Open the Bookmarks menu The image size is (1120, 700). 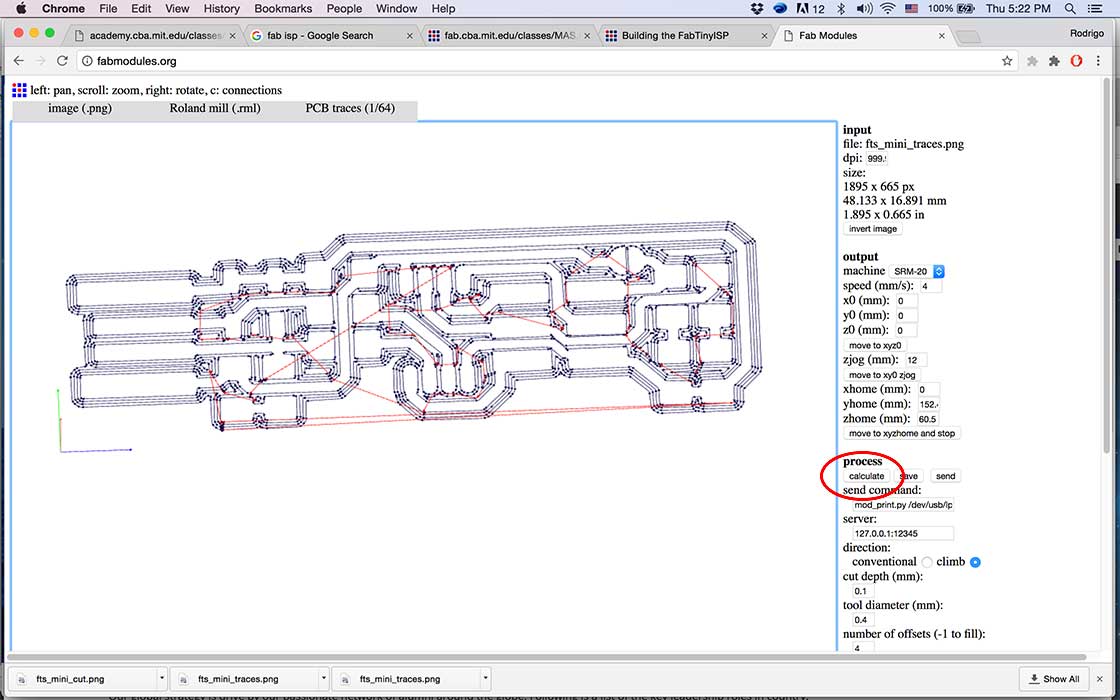coord(283,9)
